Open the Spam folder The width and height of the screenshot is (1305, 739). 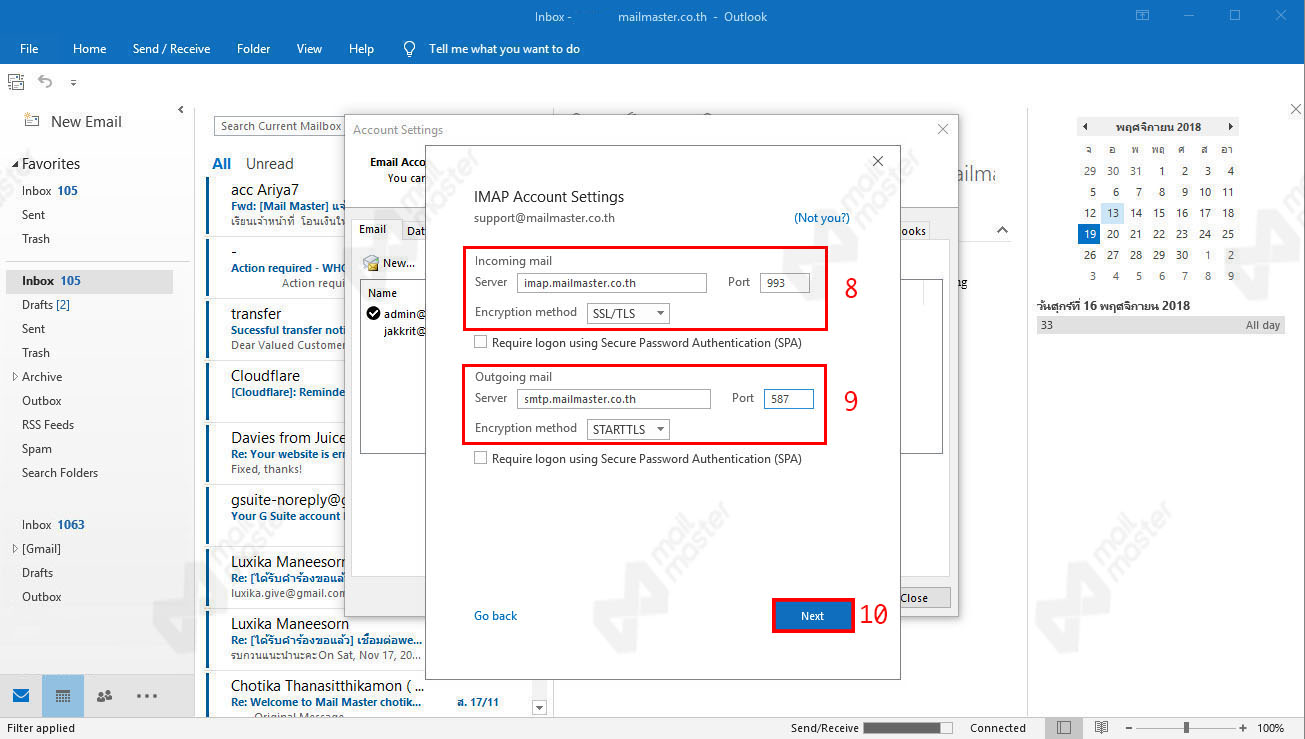pyautogui.click(x=37, y=449)
